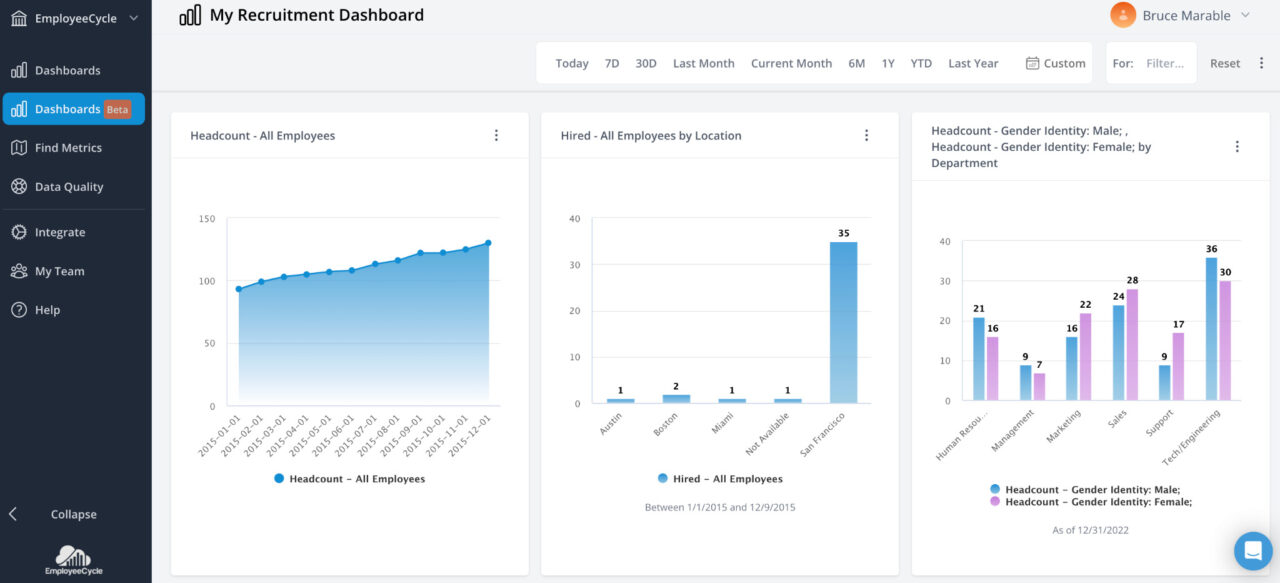Click the Reset filter button
This screenshot has width=1280, height=583.
(x=1224, y=62)
